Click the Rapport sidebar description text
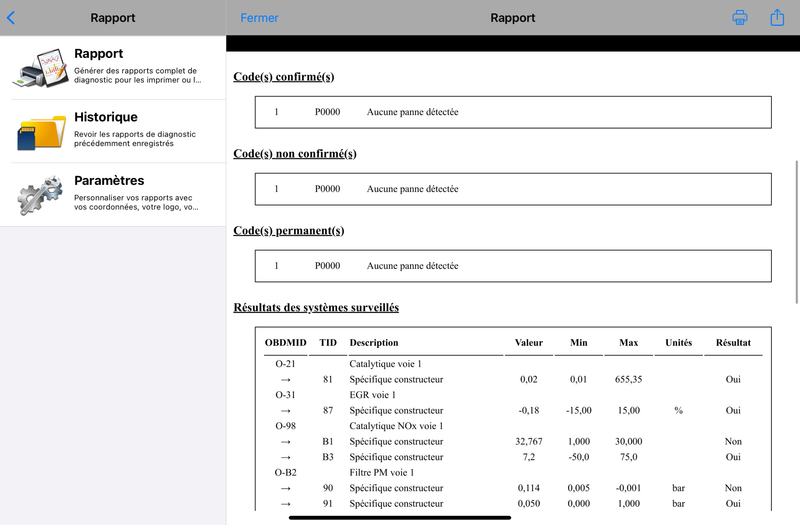800x525 pixels. click(137, 76)
